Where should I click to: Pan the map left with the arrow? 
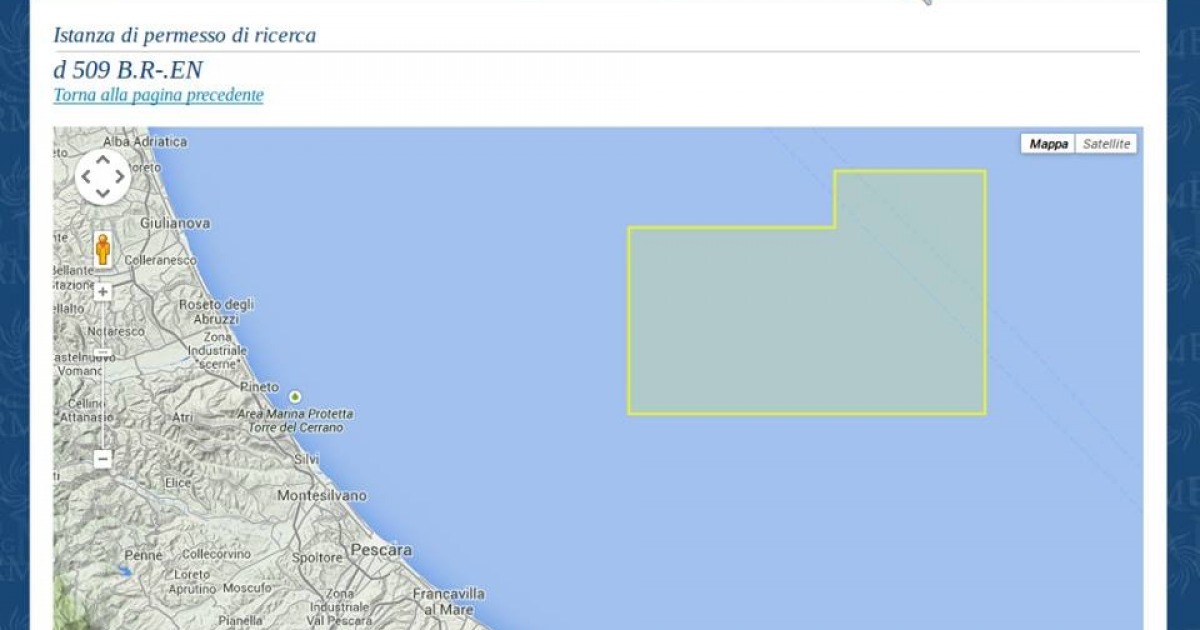(86, 177)
